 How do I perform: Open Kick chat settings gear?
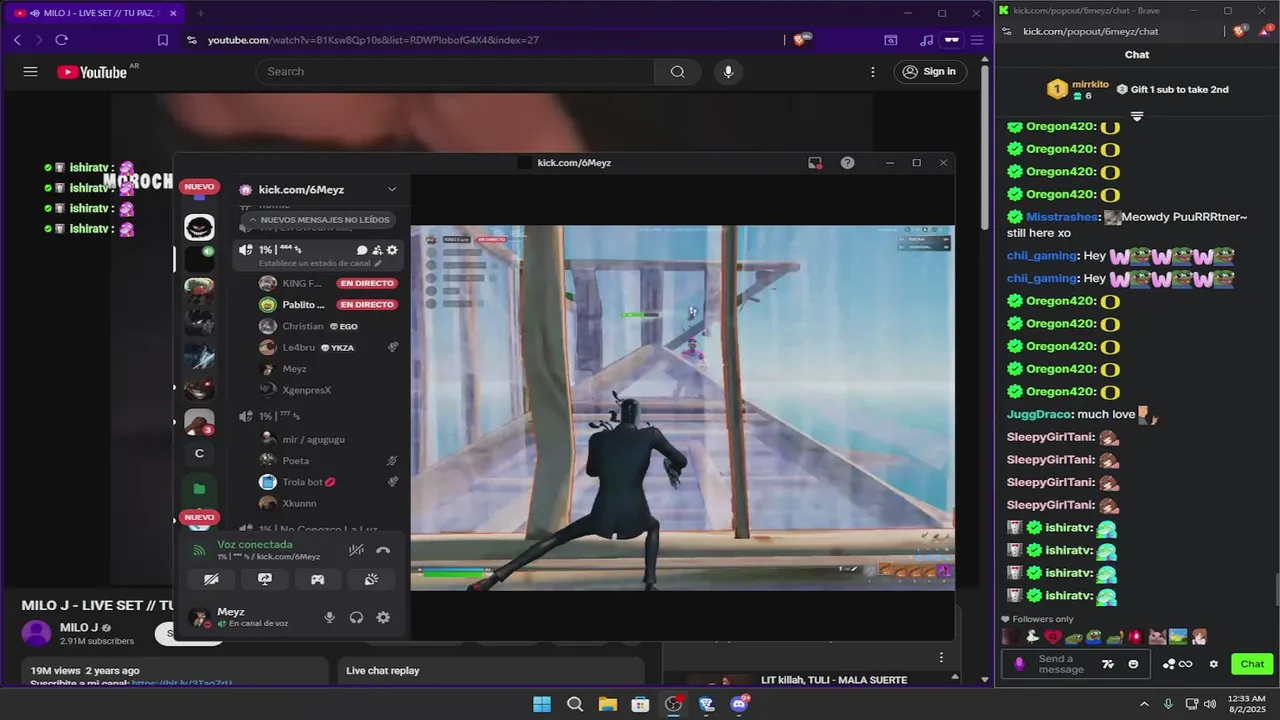(1214, 664)
